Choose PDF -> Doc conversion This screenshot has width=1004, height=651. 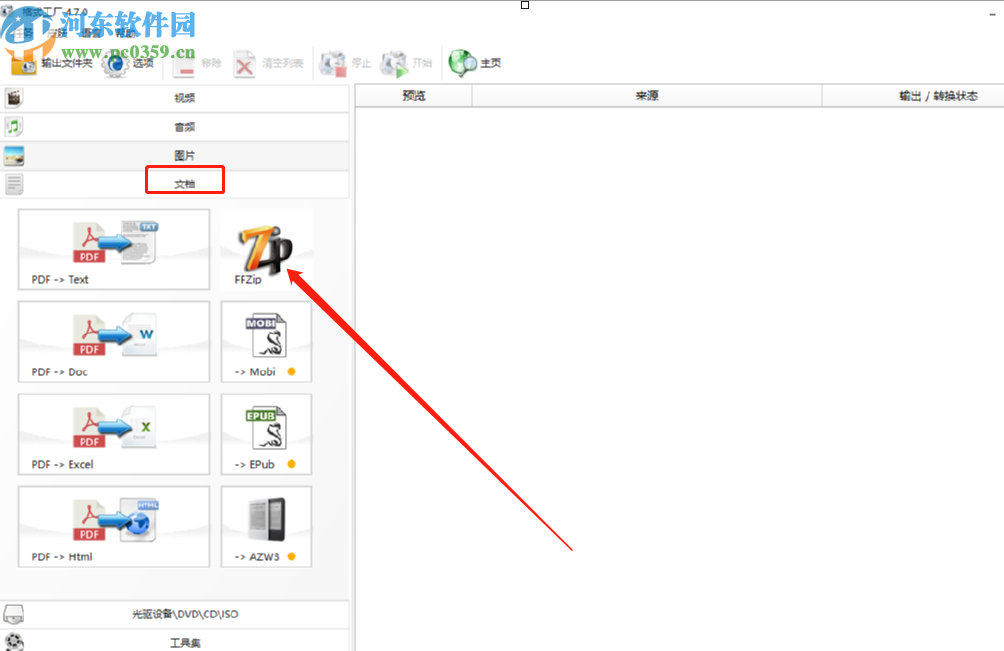click(x=114, y=342)
